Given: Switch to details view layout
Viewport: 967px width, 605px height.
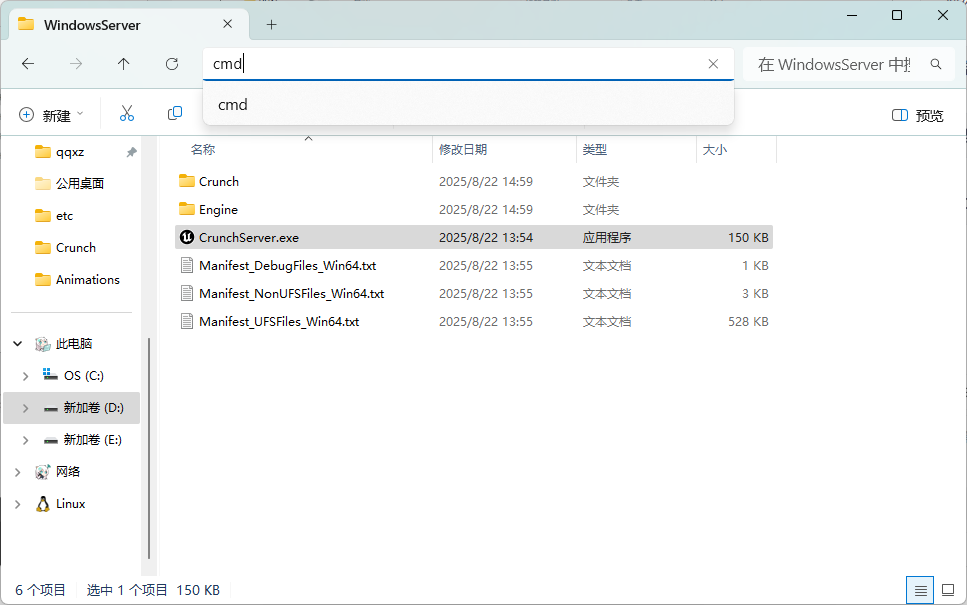Looking at the screenshot, I should 921,590.
